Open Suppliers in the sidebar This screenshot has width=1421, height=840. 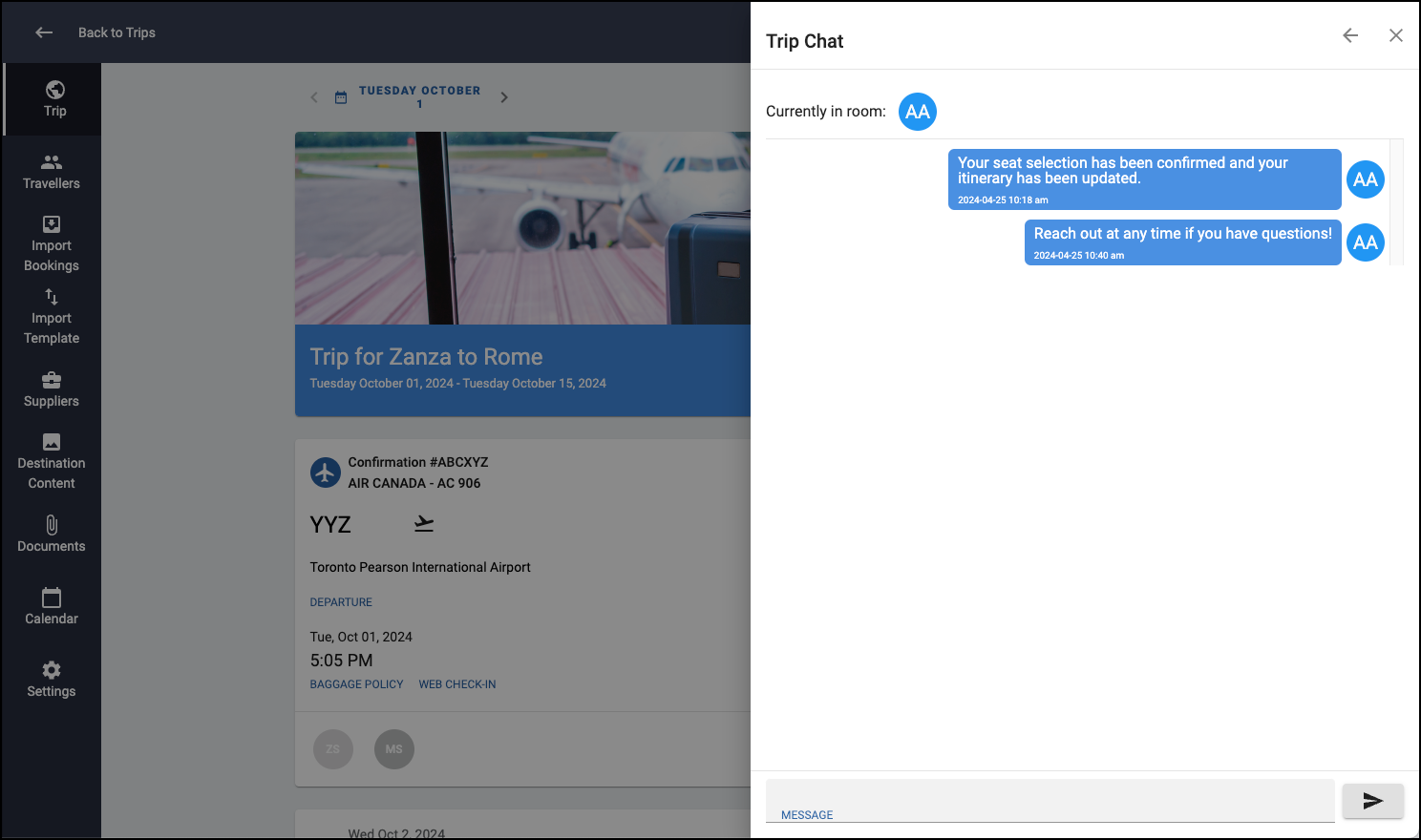click(x=52, y=389)
